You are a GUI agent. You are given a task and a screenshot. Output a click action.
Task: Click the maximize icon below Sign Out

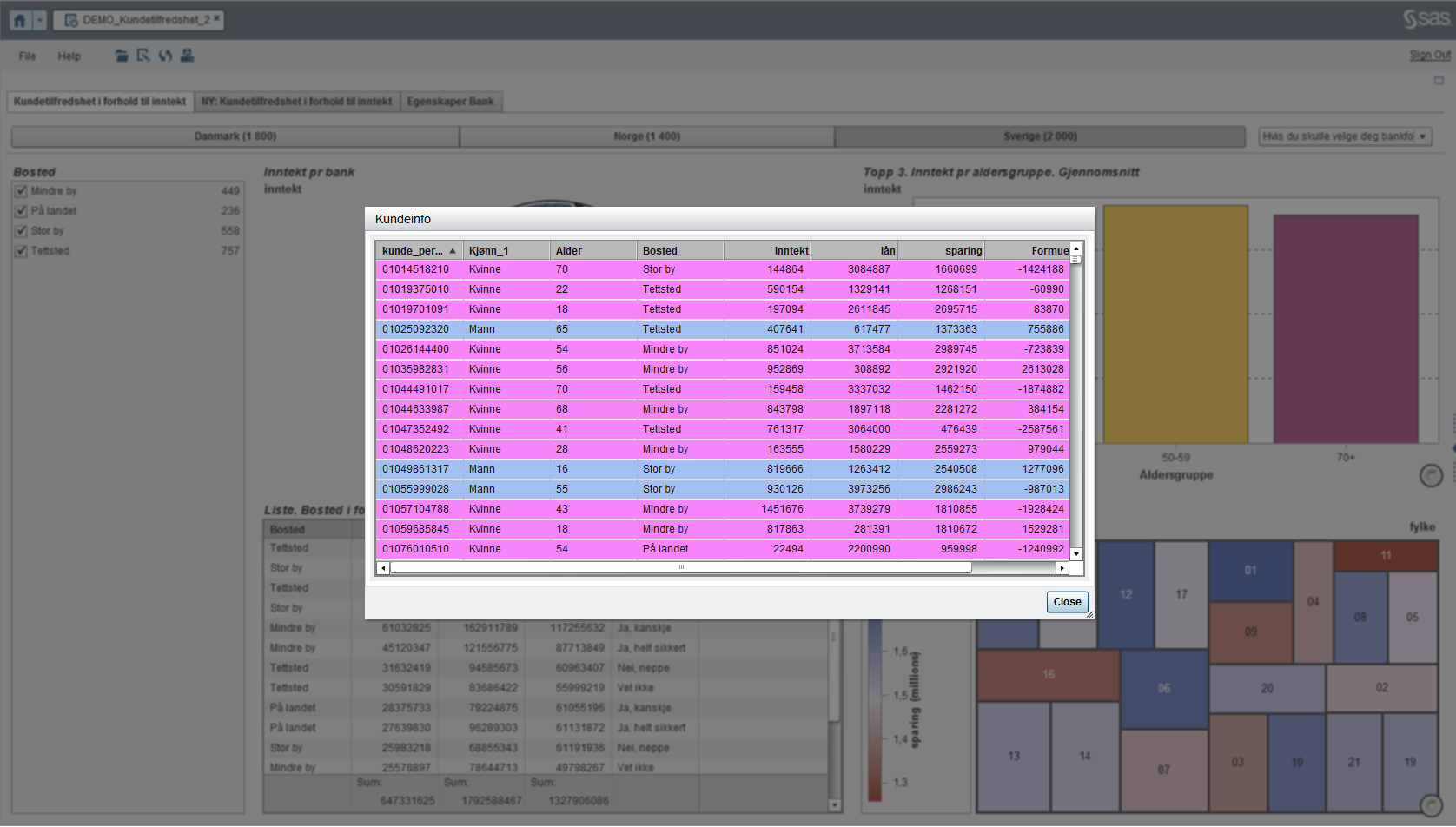[1439, 80]
